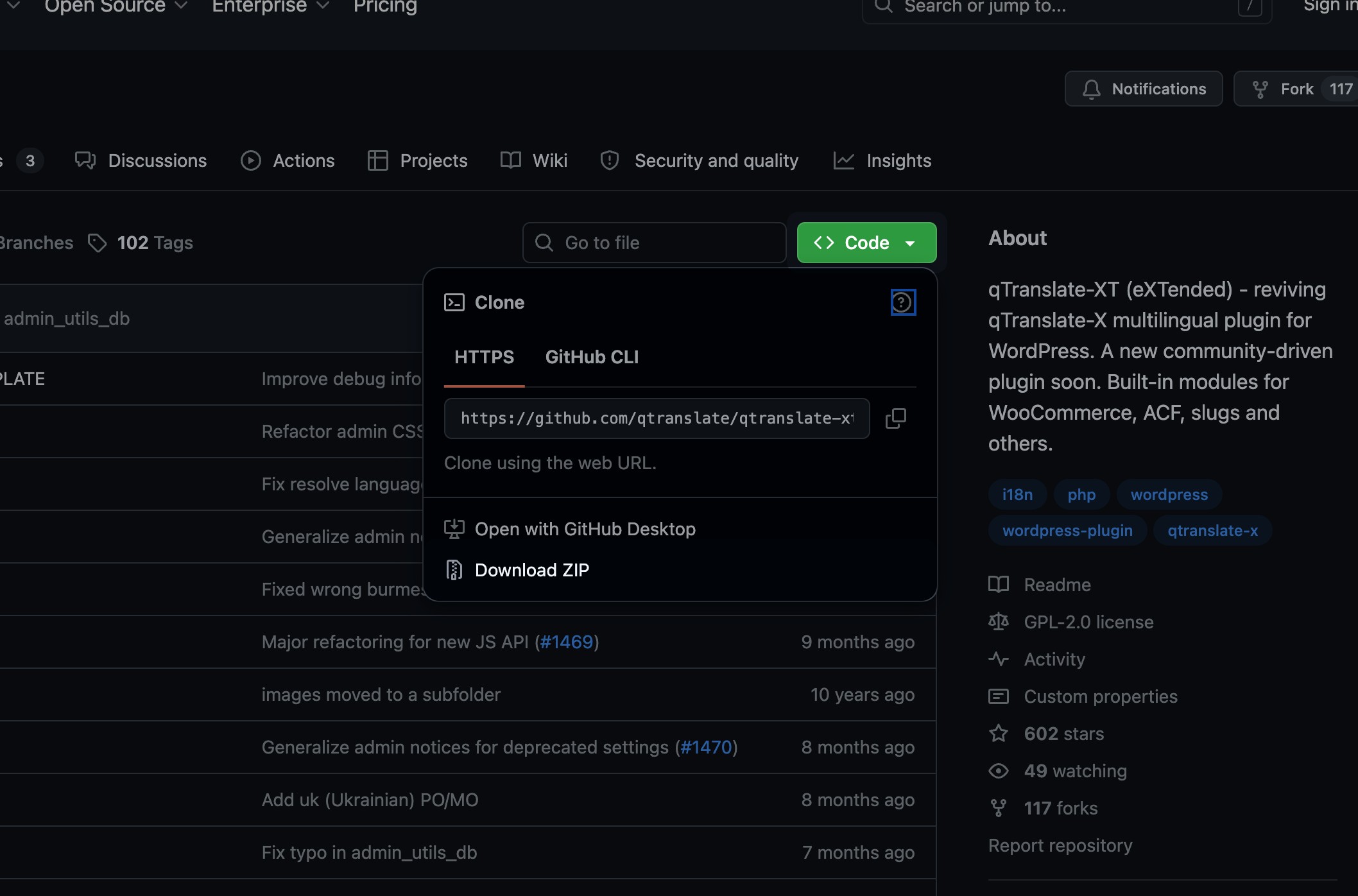Expand the Open Source menu

coord(116,6)
